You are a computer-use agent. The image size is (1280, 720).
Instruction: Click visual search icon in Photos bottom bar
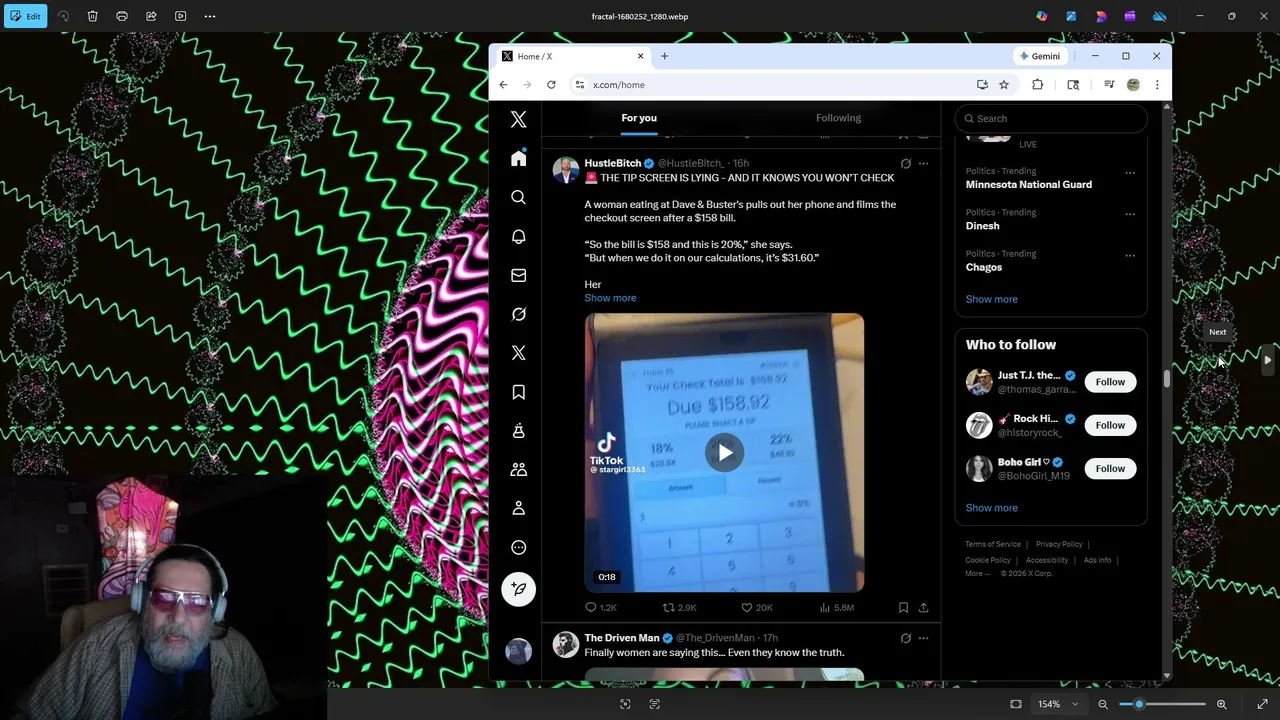point(625,704)
